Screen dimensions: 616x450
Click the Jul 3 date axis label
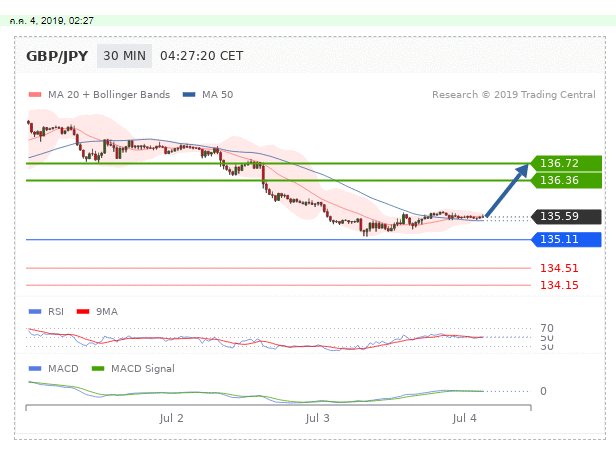click(317, 418)
